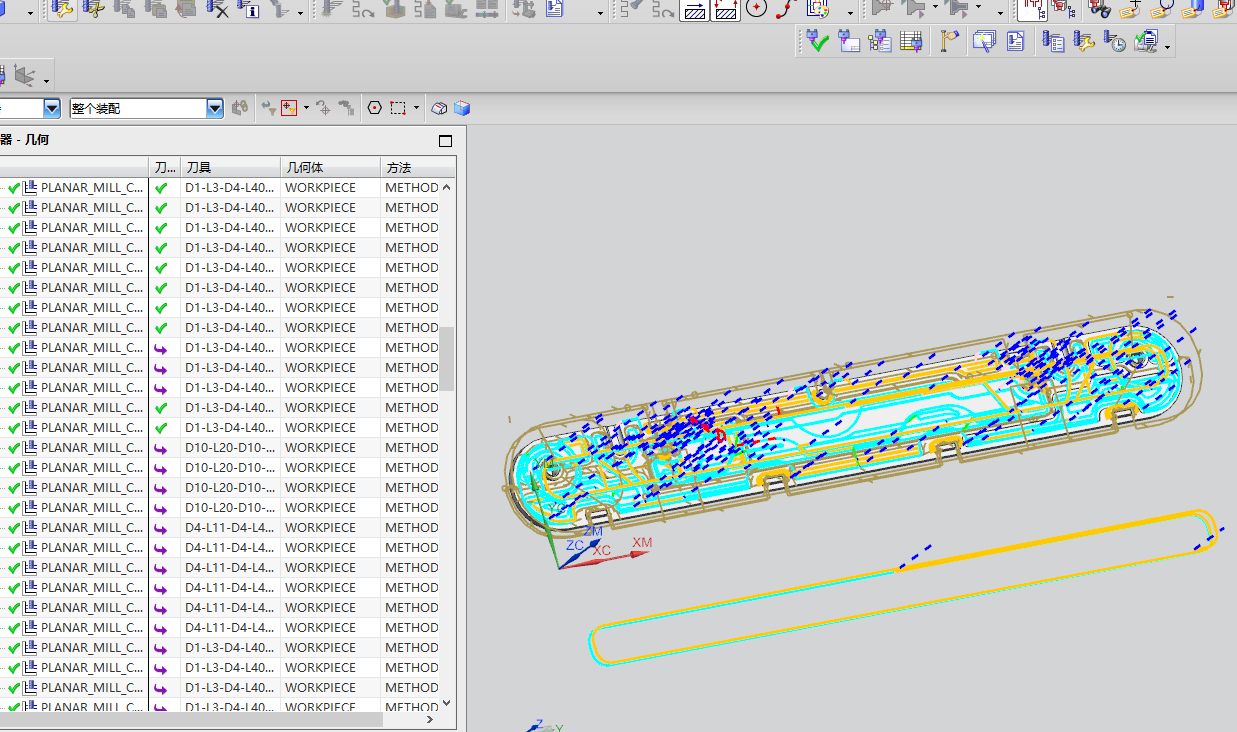The width and height of the screenshot is (1237, 732).
Task: Open the 整个装配 assembly scope dropdown
Action: pos(215,108)
